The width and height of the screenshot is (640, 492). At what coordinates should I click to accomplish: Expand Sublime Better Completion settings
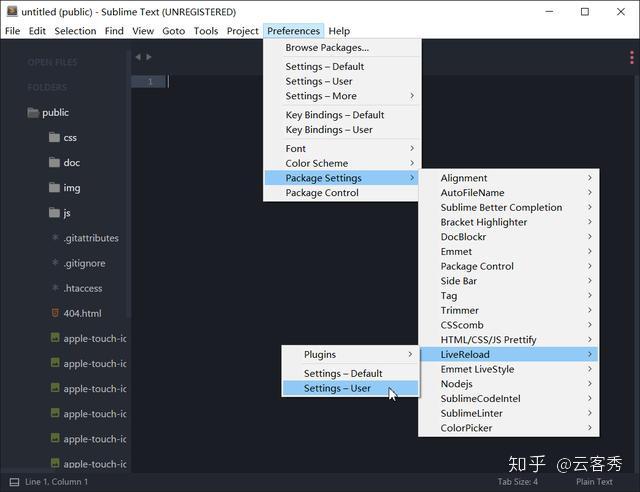click(x=509, y=207)
